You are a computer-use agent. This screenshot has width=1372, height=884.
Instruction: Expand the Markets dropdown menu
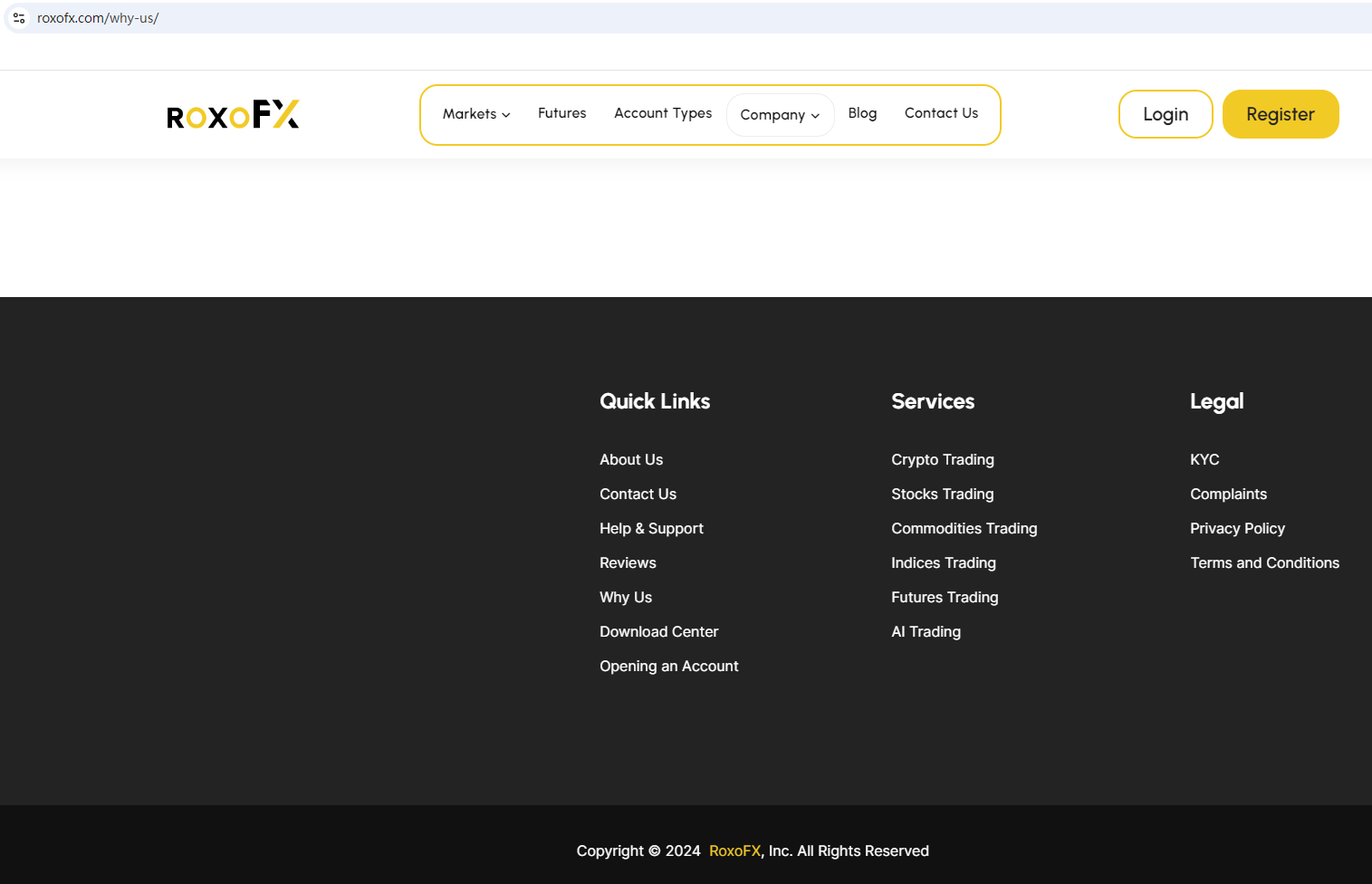coord(476,114)
